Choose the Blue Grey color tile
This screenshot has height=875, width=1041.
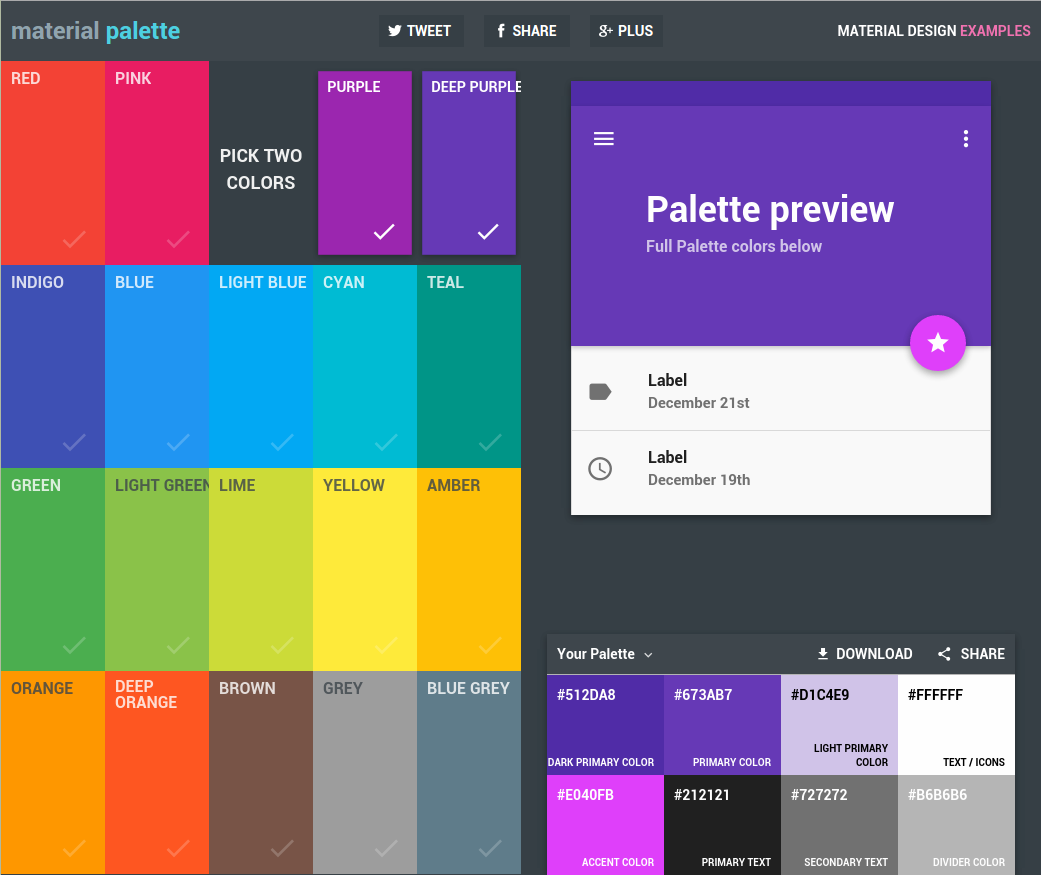point(469,773)
